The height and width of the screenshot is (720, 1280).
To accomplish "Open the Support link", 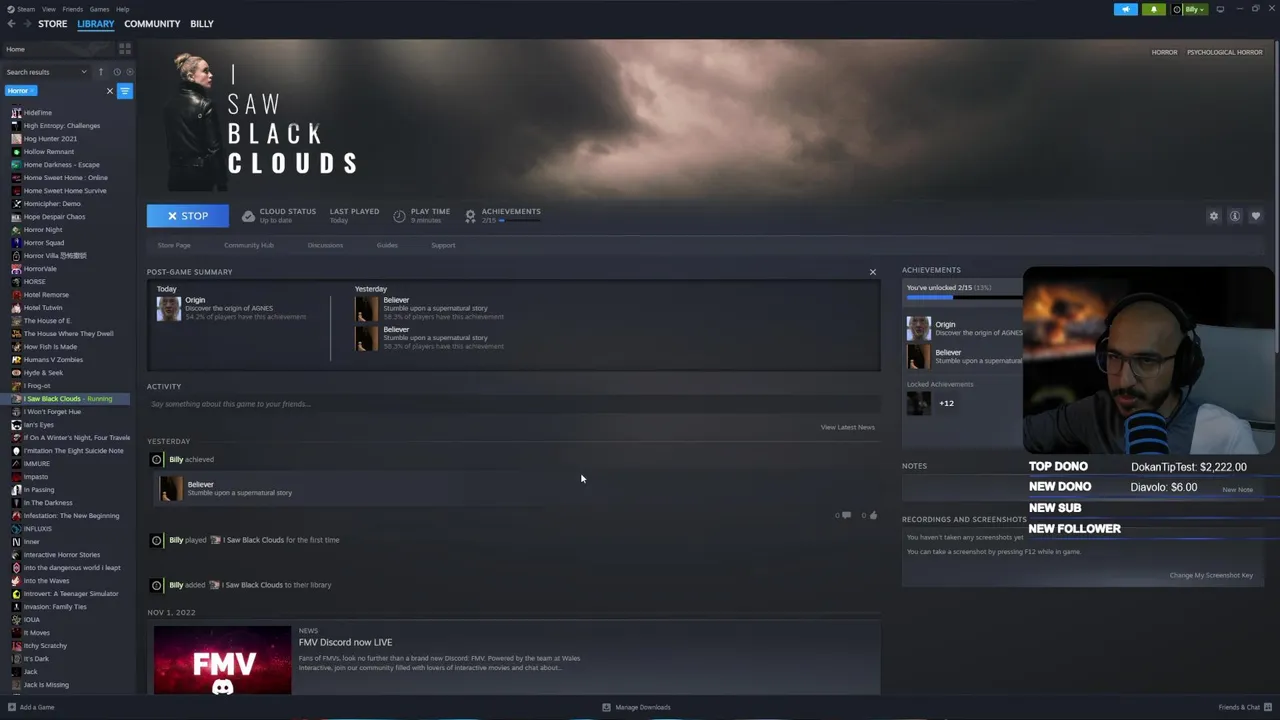I will 443,245.
